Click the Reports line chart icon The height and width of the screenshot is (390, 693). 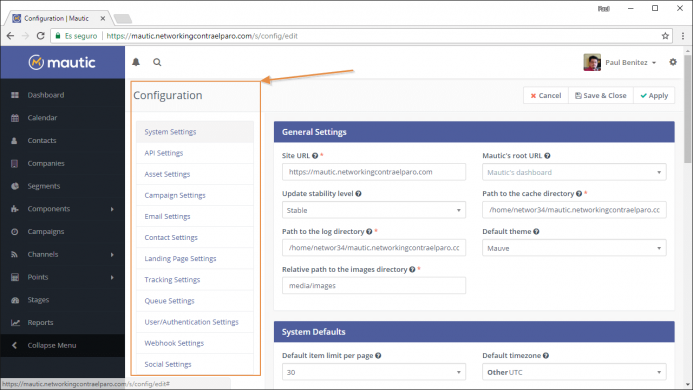point(15,323)
